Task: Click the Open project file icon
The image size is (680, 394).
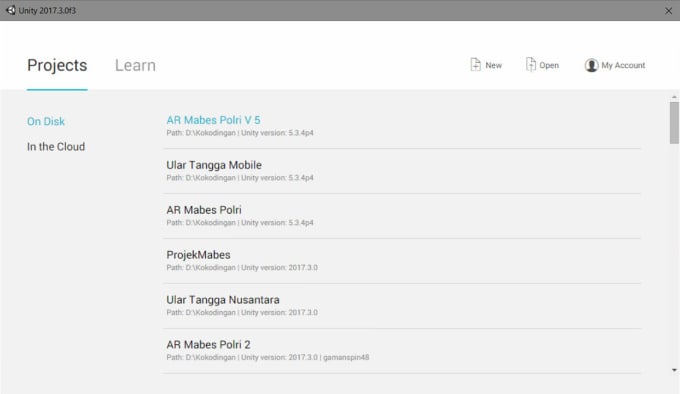Action: tap(530, 65)
